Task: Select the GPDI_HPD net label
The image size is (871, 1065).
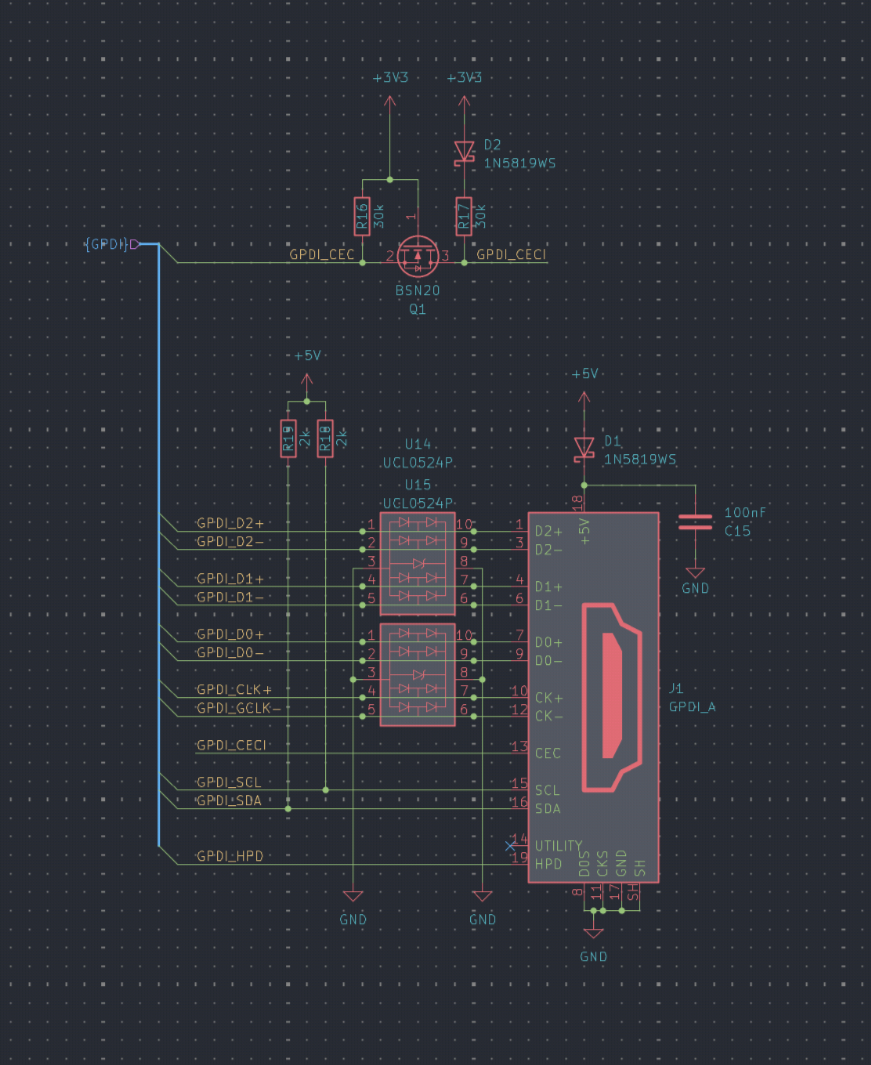Action: [230, 856]
